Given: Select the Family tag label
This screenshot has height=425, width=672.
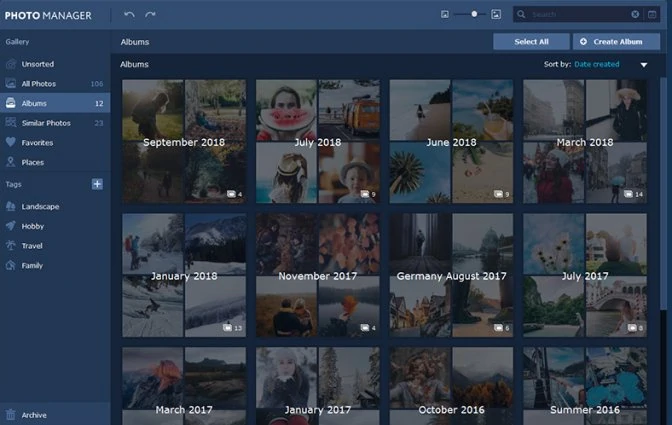Looking at the screenshot, I should [32, 266].
